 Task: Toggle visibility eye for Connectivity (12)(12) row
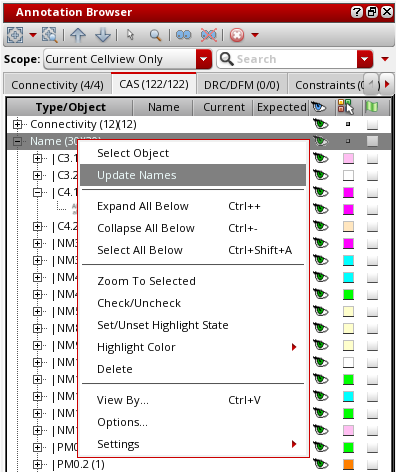pos(321,124)
